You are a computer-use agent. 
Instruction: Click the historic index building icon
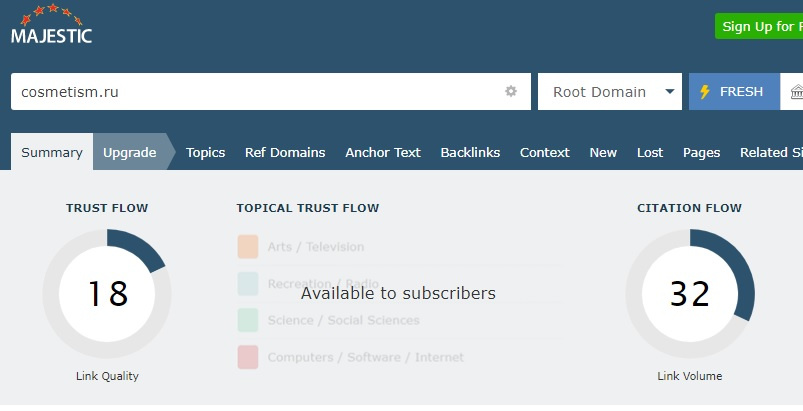coord(796,91)
